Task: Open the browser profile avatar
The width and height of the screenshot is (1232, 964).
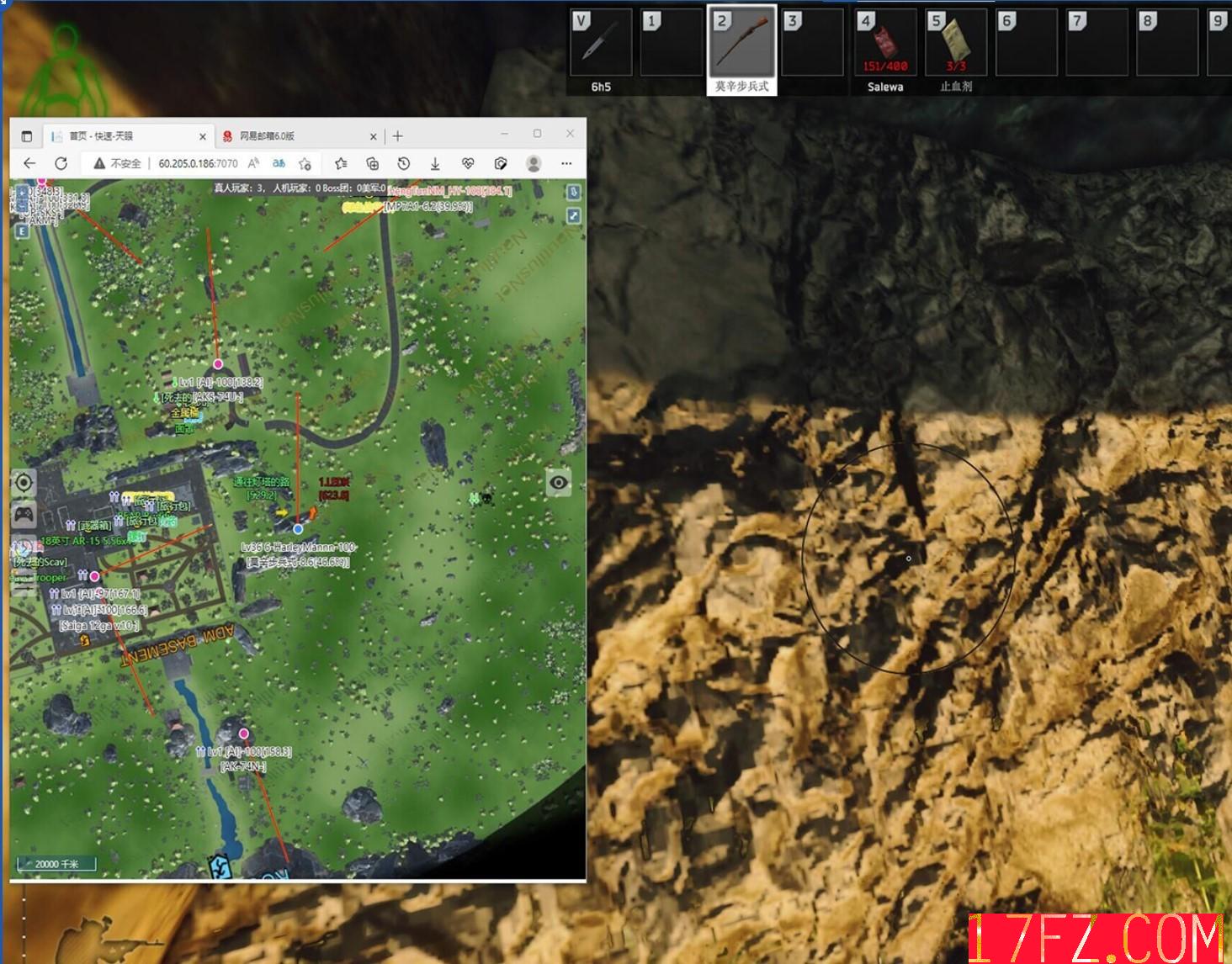Action: pyautogui.click(x=534, y=163)
